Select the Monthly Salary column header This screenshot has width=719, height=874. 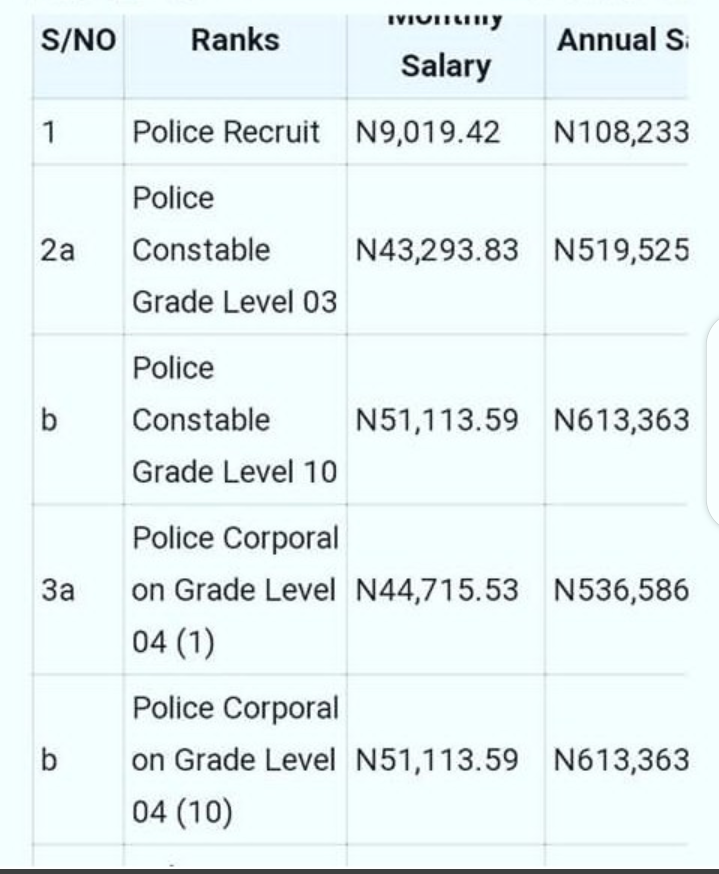[x=445, y=55]
